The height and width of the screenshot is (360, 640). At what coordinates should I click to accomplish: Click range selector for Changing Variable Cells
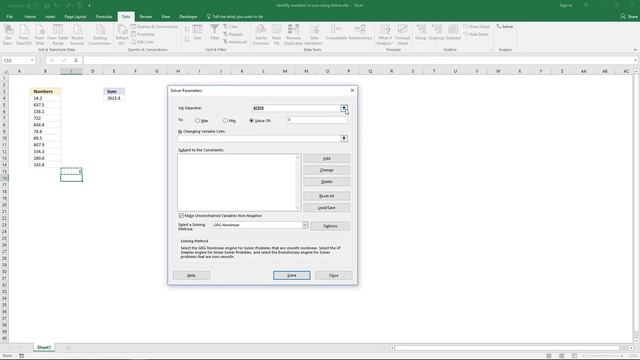(344, 139)
